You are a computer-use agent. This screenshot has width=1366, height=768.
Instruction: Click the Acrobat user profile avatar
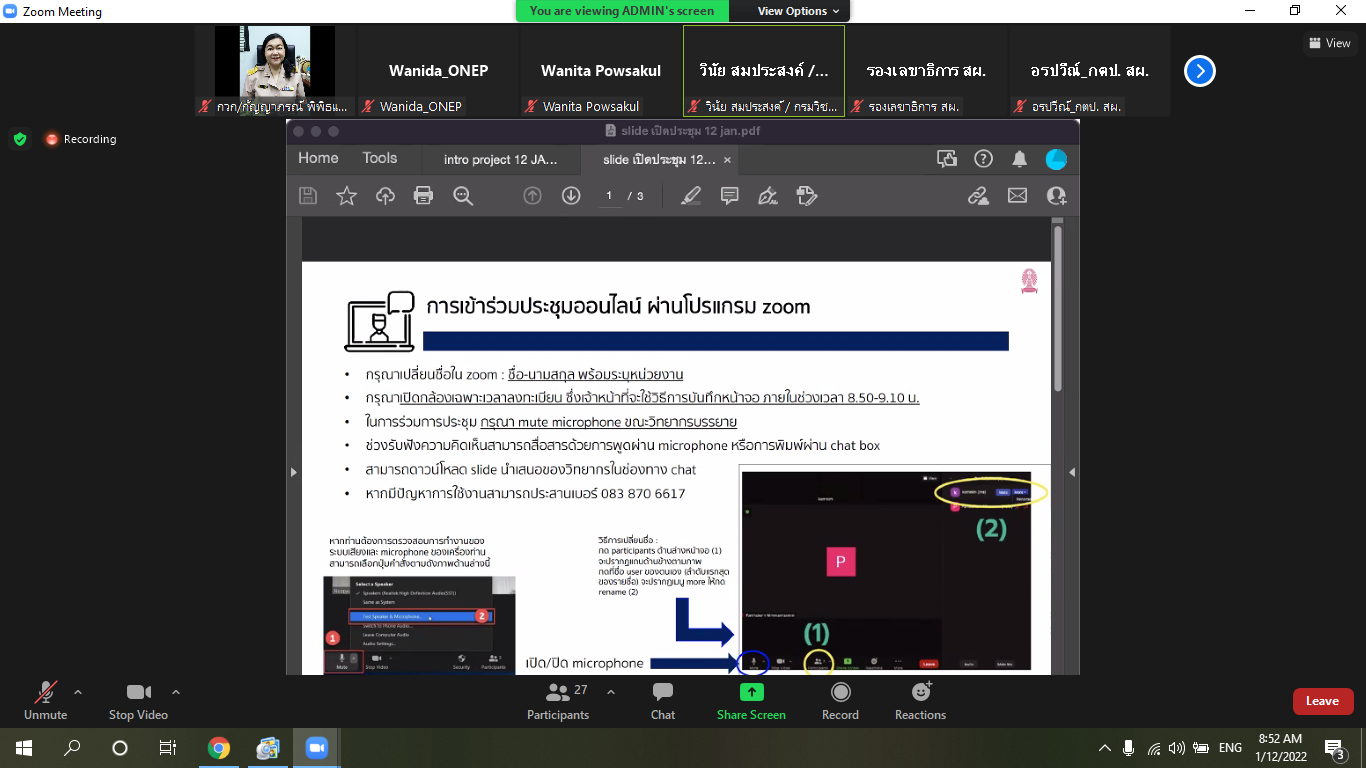1056,159
